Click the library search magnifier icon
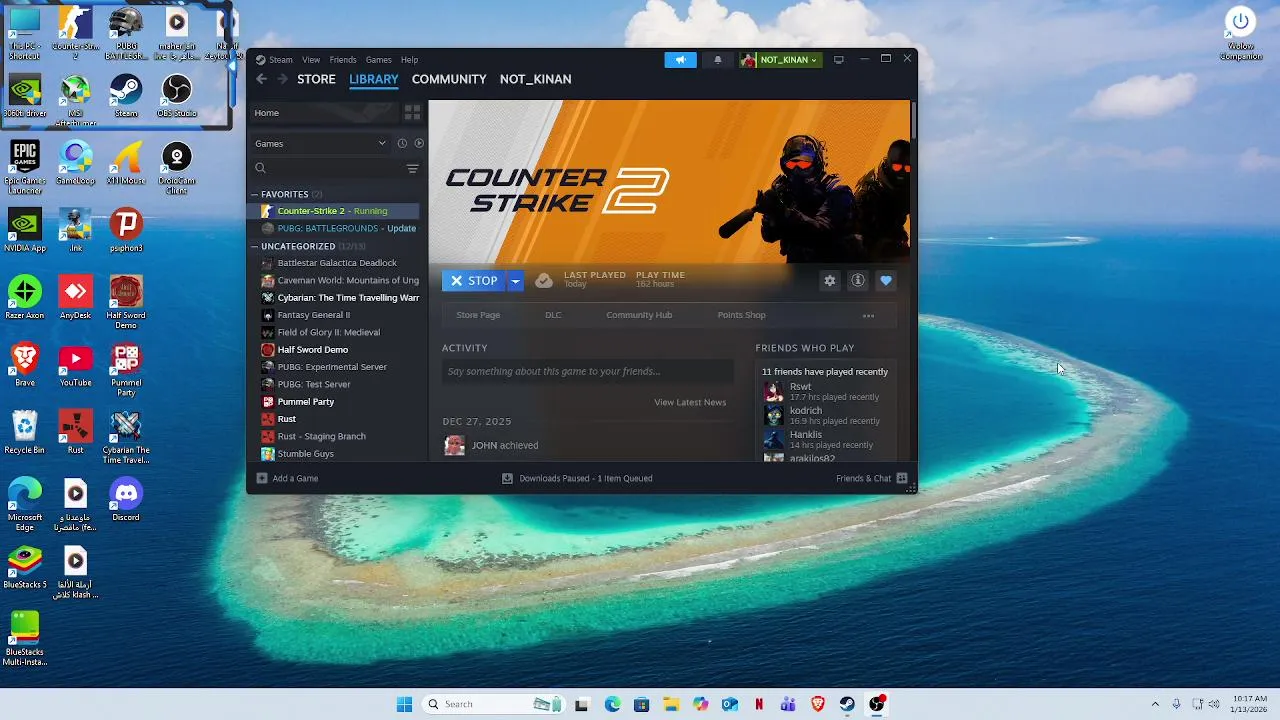 (x=261, y=169)
